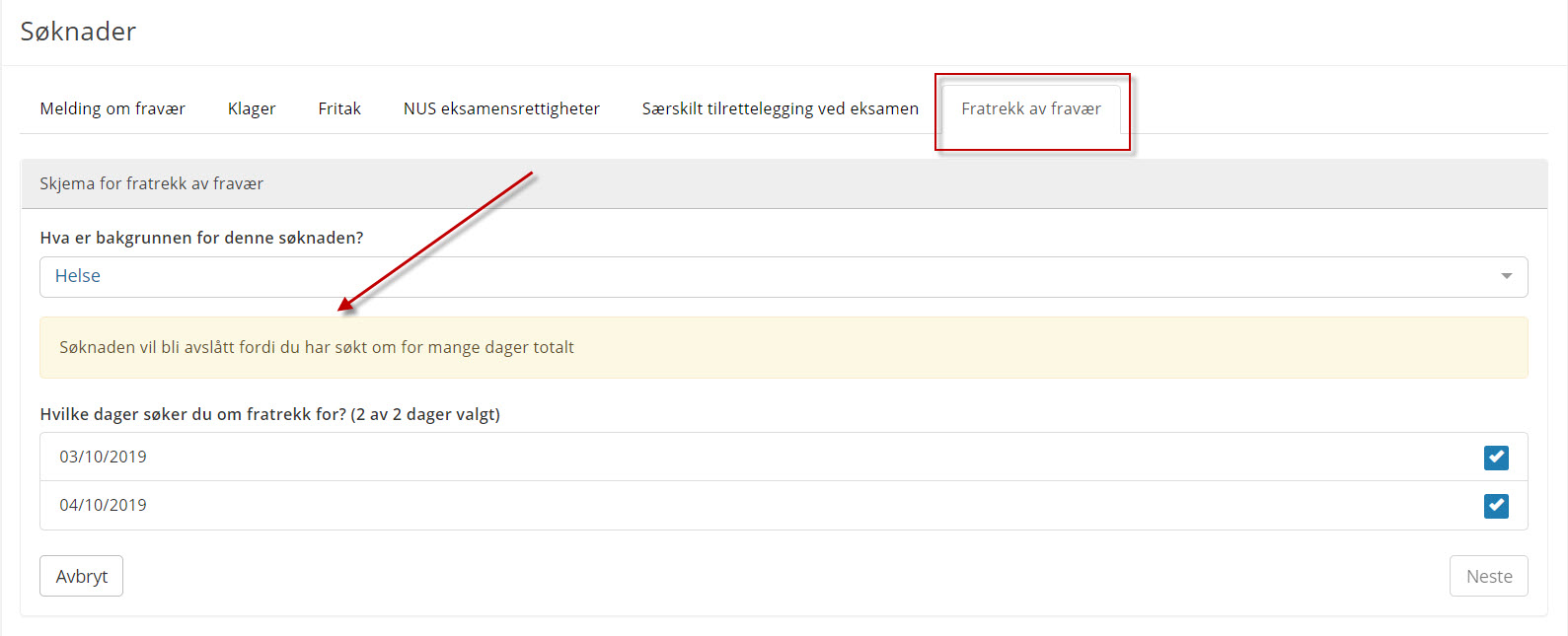
Task: Go to NUS eksamensrettigheter tab
Action: (x=501, y=108)
